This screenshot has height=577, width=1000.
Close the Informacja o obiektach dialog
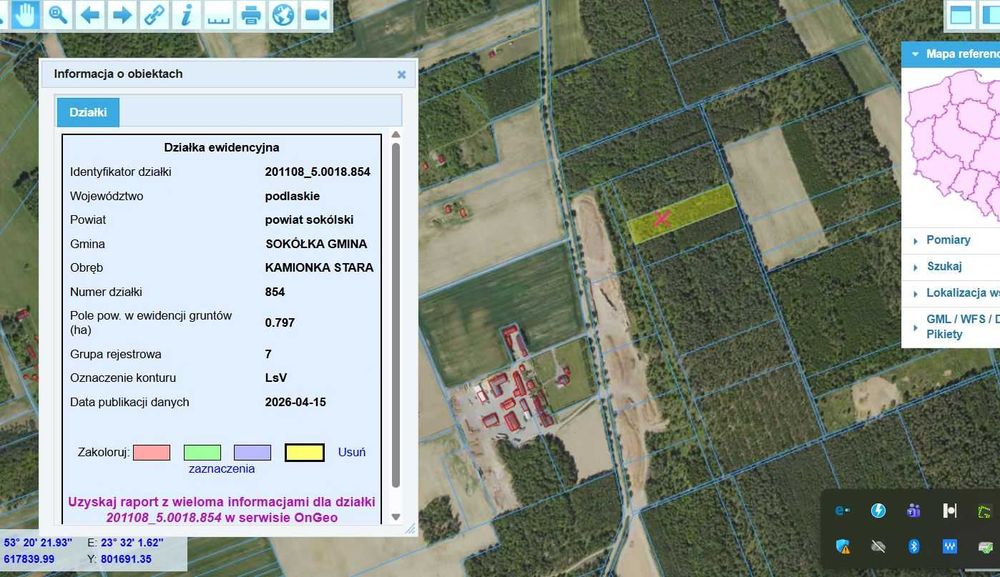(x=401, y=75)
